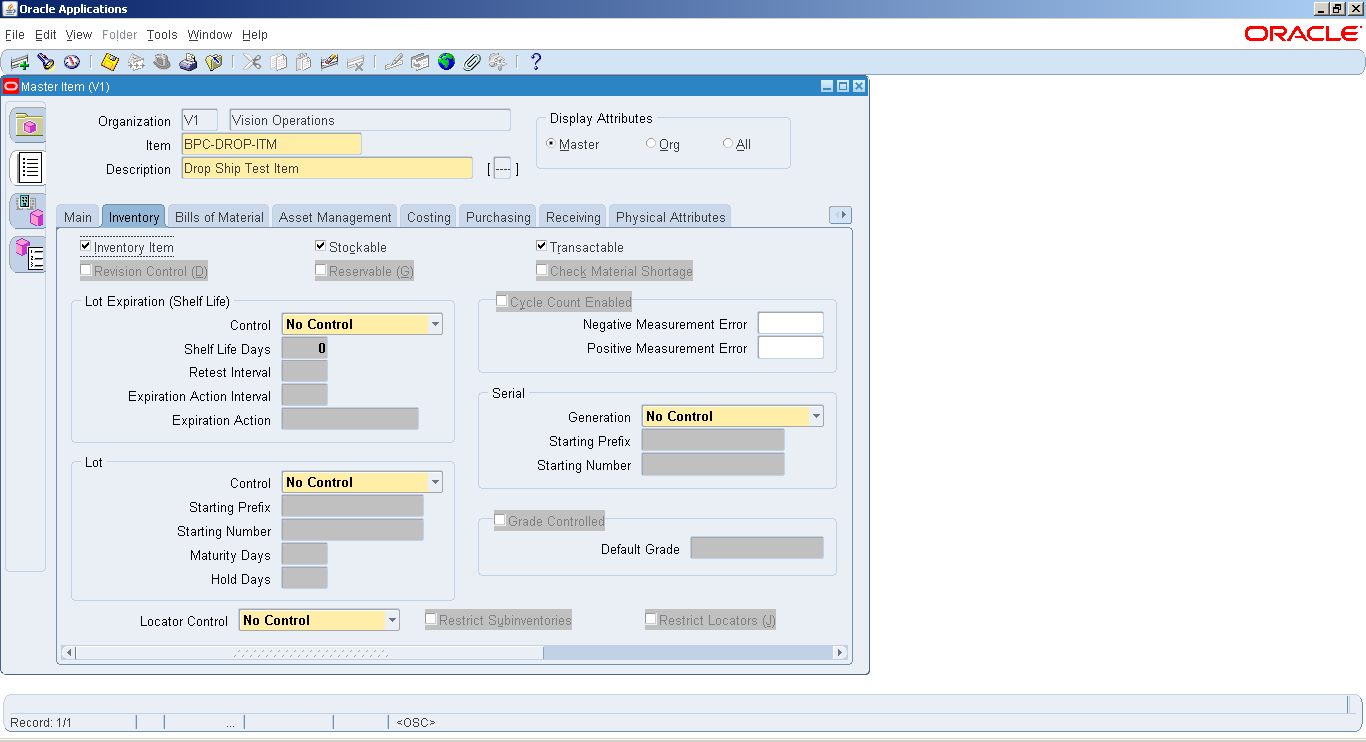The height and width of the screenshot is (742, 1366).
Task: Open the Edit menu
Action: [x=46, y=35]
